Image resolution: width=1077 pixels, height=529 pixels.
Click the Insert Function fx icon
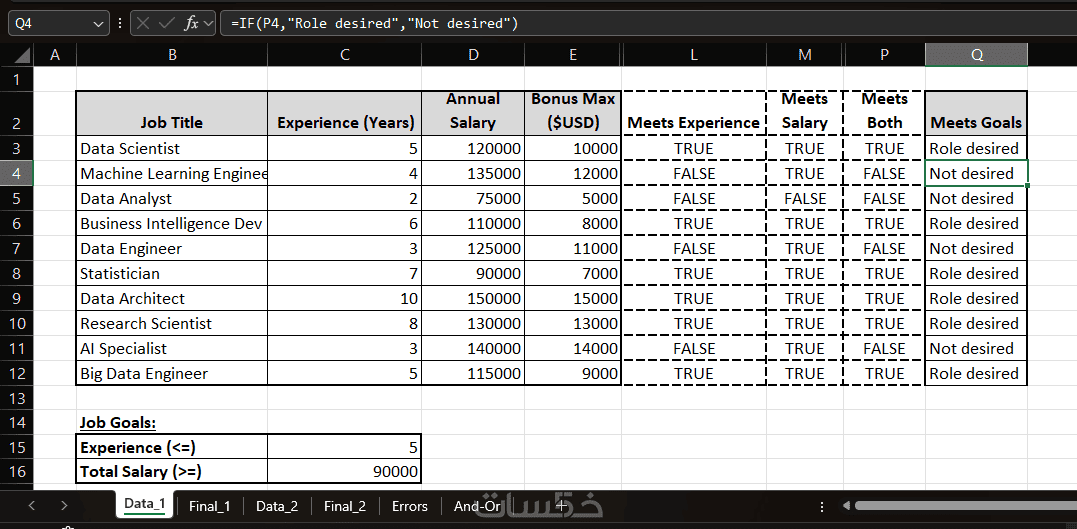[x=191, y=23]
